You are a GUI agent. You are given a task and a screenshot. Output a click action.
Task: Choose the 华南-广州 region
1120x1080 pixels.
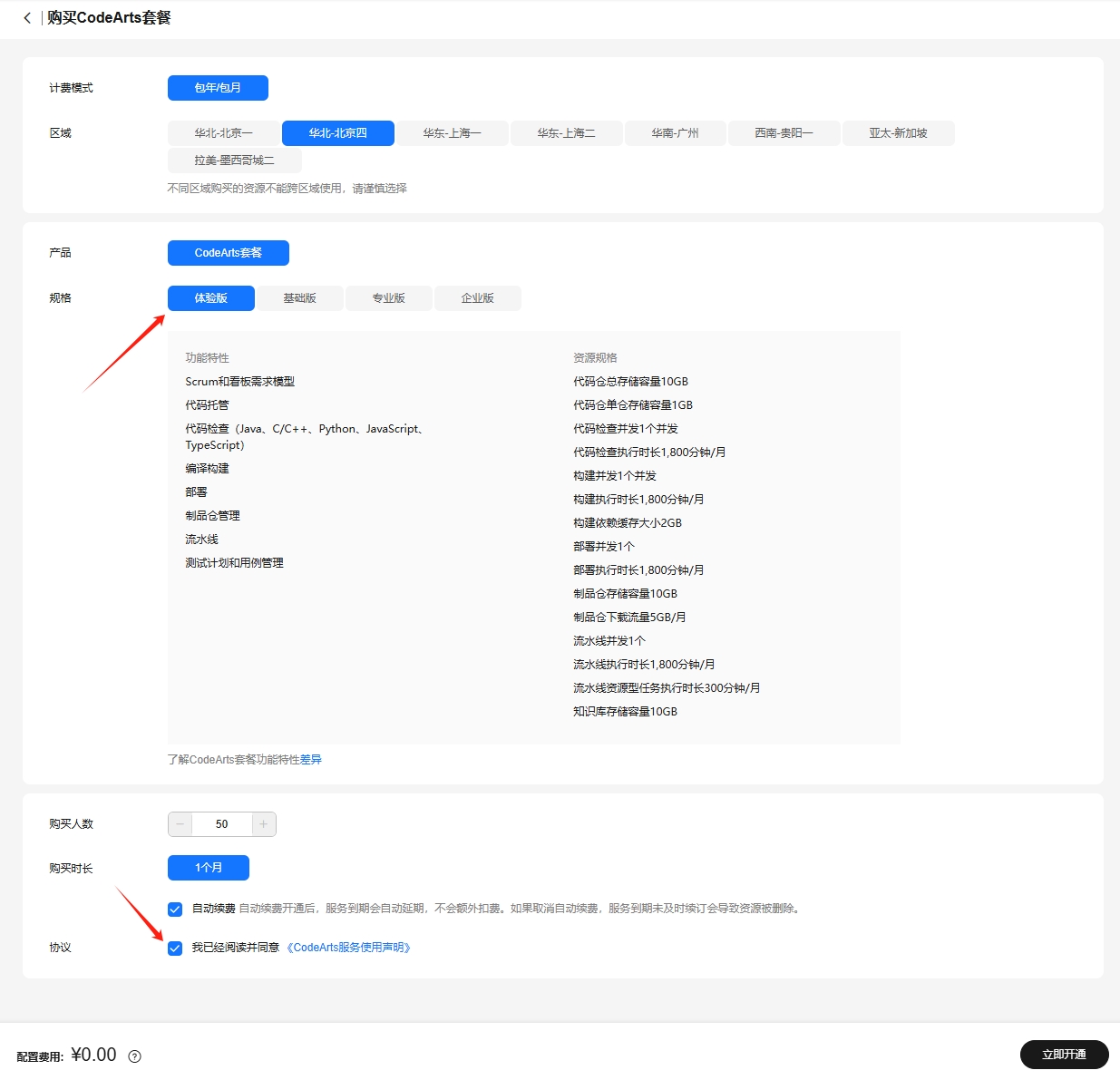(x=675, y=133)
